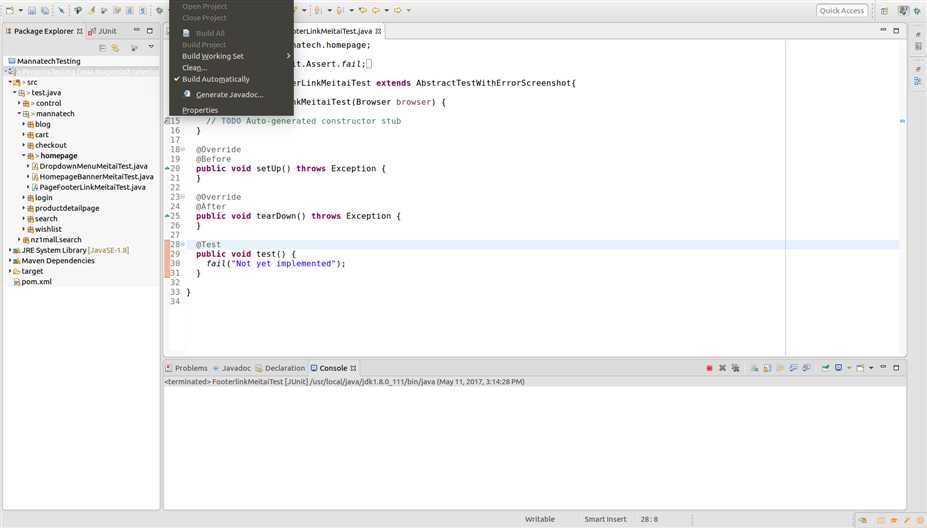Viewport: 927px width, 528px height.
Task: Open the Back navigation history dropdown
Action: 386,11
